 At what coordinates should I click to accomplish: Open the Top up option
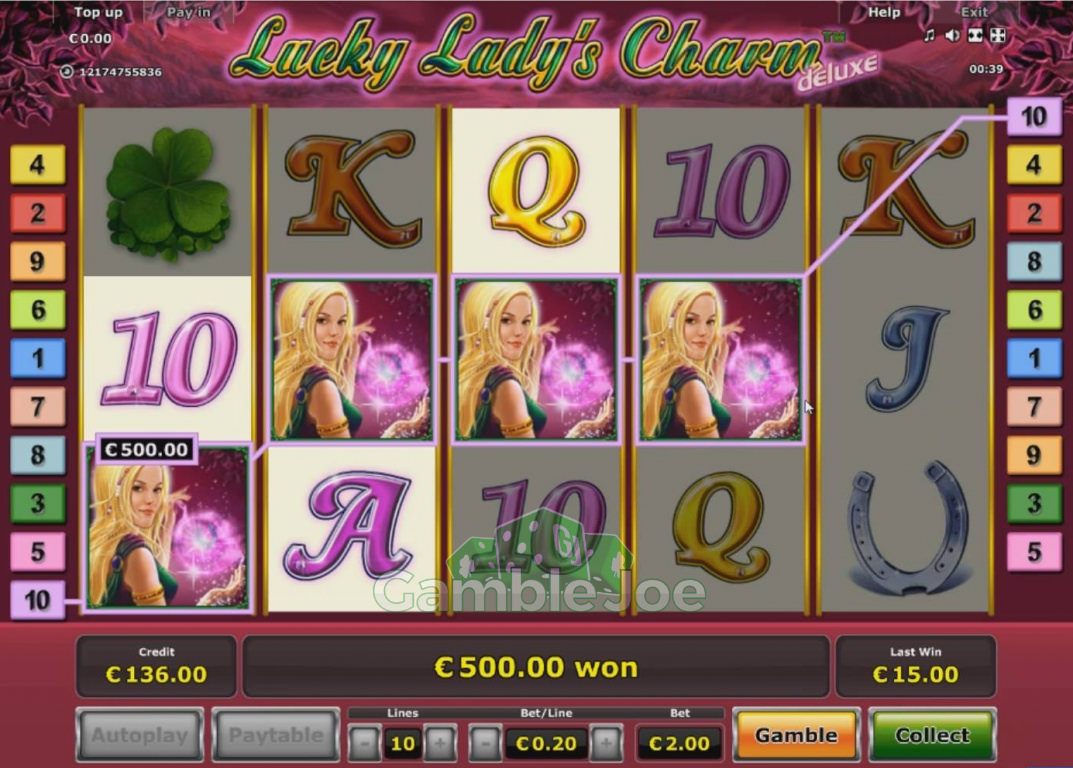tap(98, 12)
